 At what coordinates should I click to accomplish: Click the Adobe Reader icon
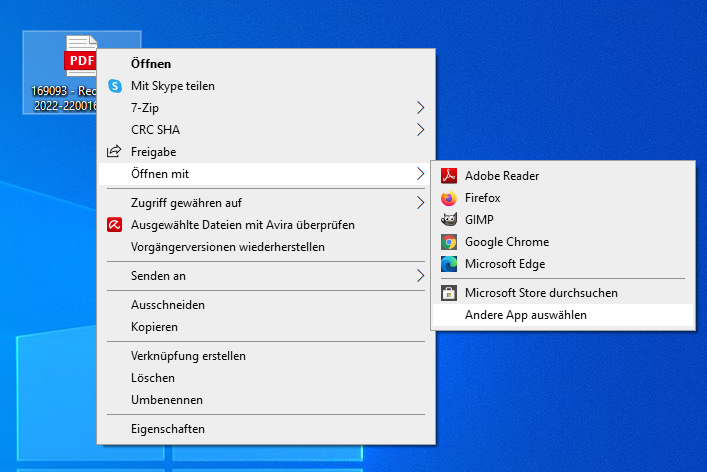[449, 175]
